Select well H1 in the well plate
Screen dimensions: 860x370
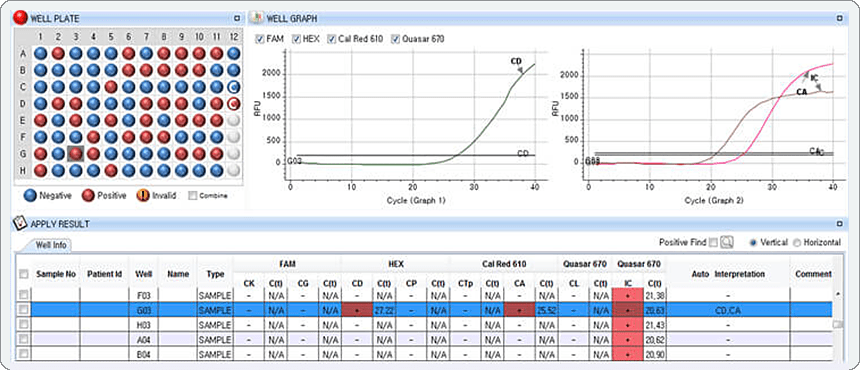tap(41, 170)
